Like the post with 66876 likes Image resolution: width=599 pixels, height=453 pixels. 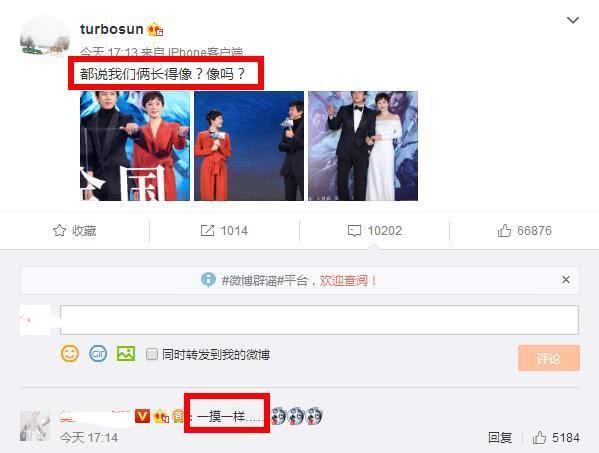point(525,231)
